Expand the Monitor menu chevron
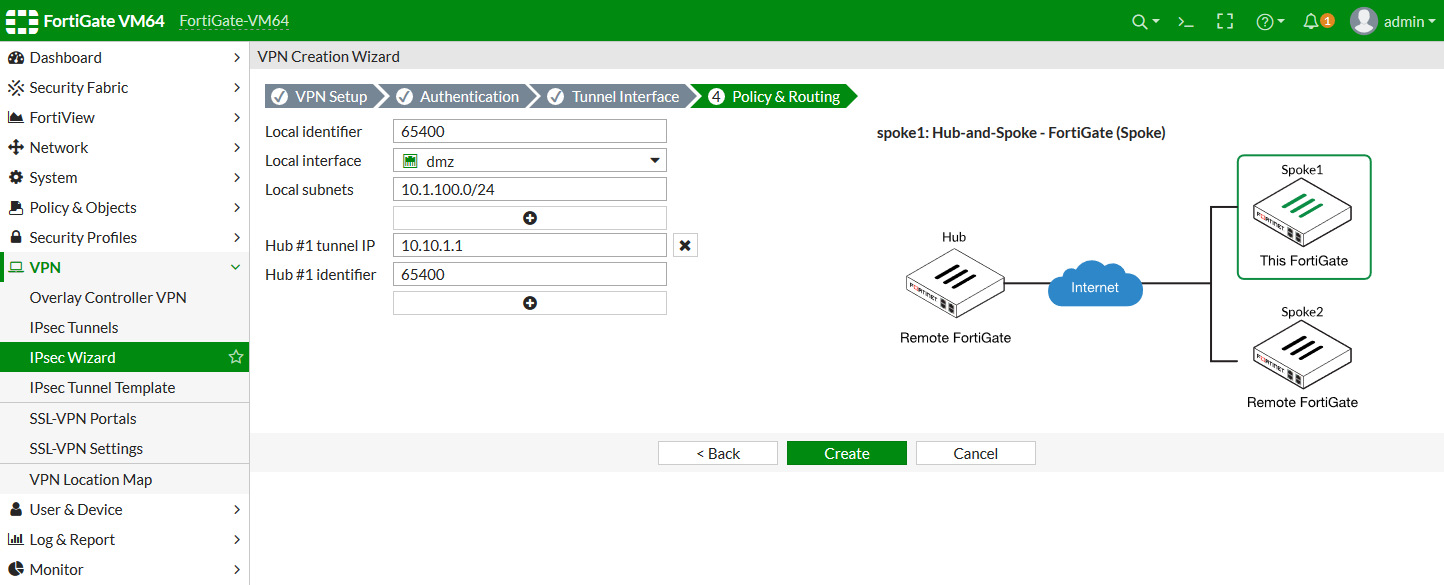Image resolution: width=1444 pixels, height=585 pixels. coord(237,570)
